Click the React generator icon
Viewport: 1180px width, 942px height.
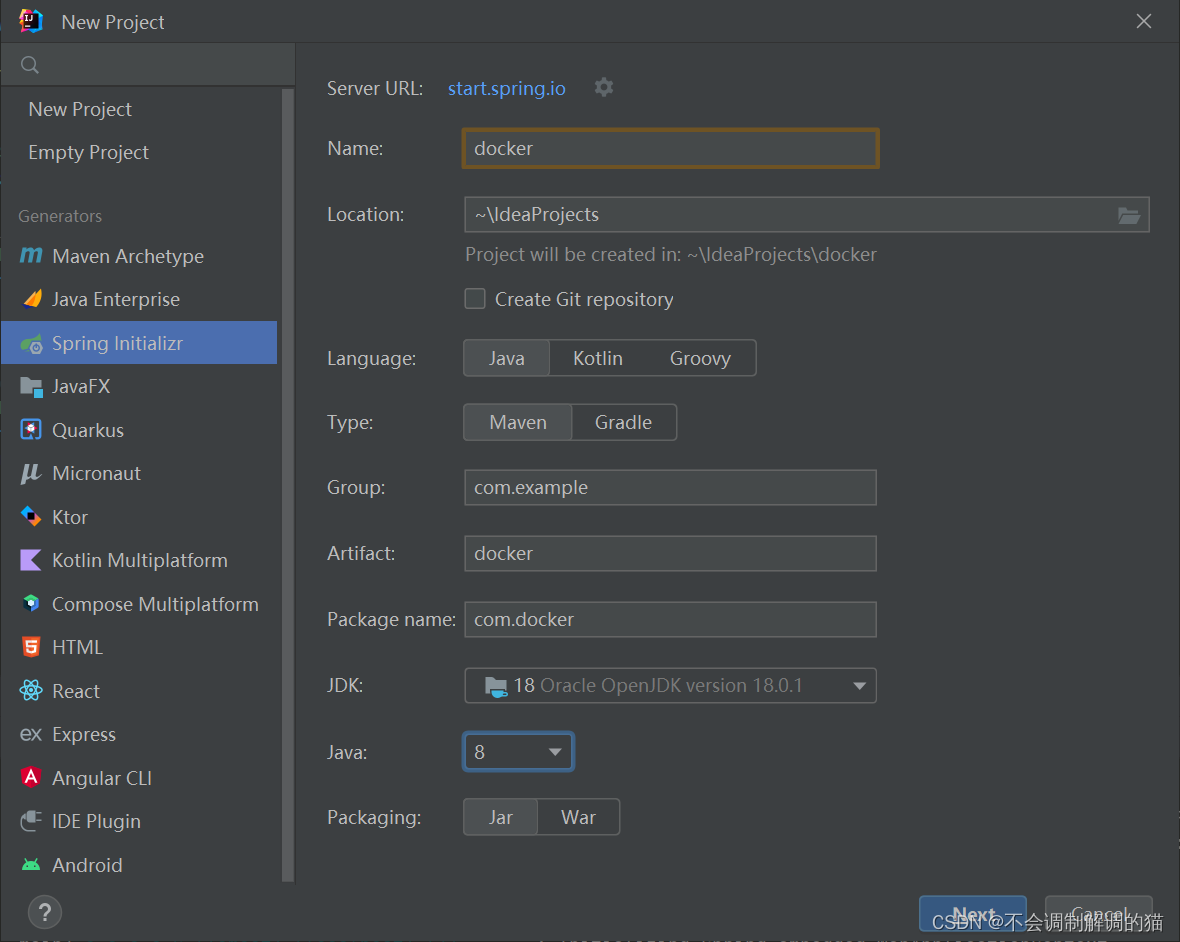(31, 690)
